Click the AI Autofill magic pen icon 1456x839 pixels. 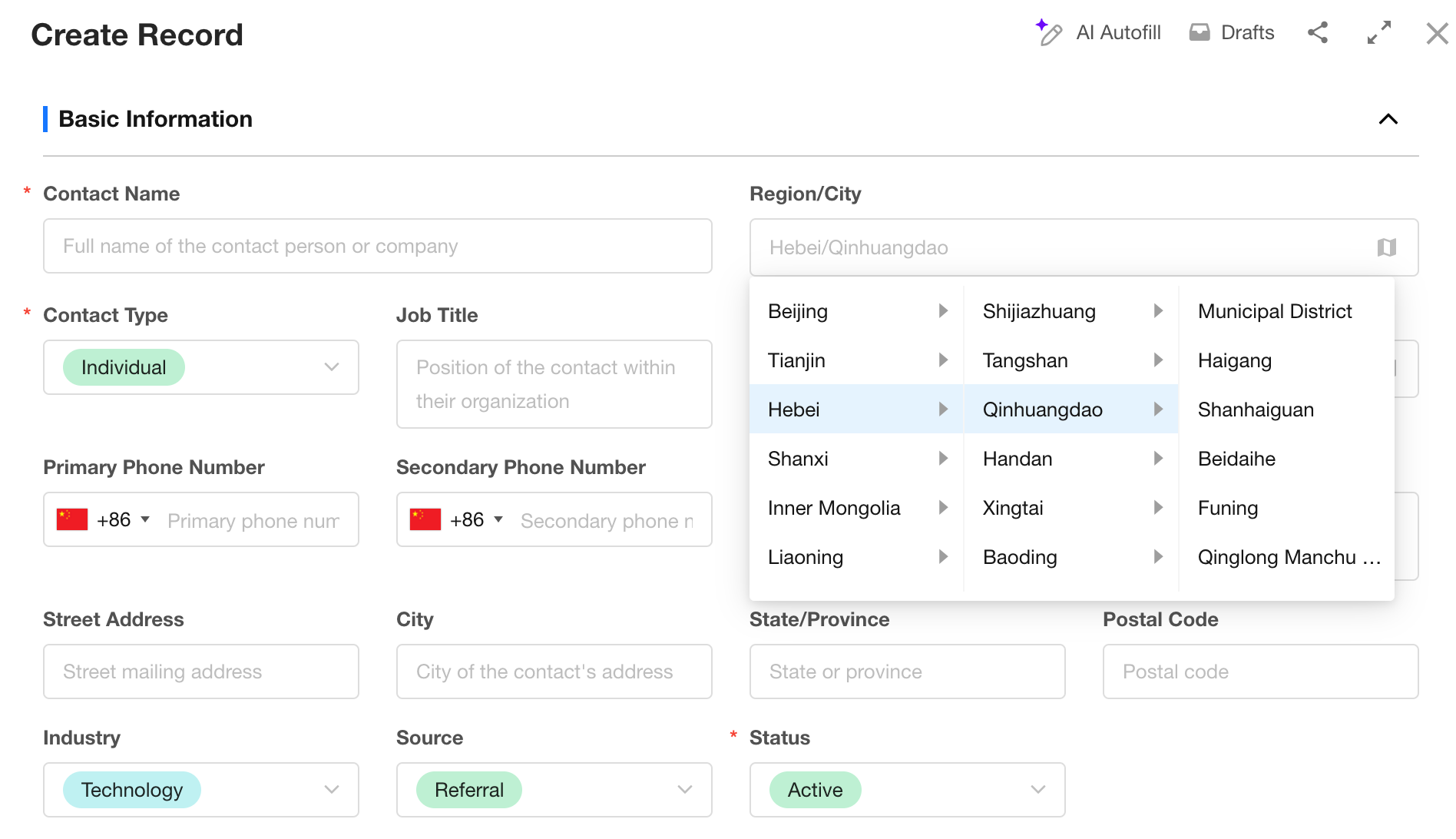[1048, 33]
